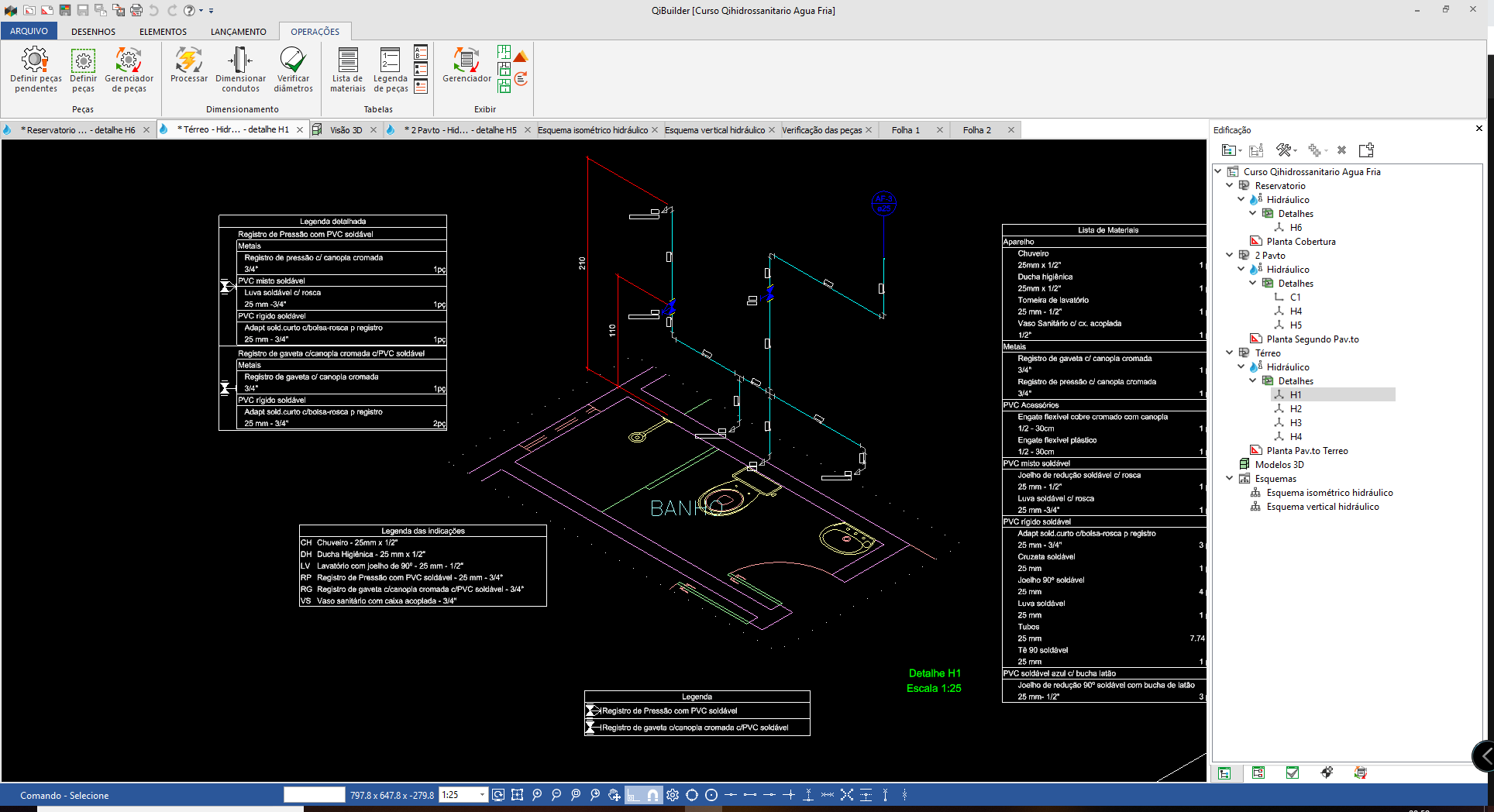Select Planta Pav.to Terreo in tree

(x=1306, y=450)
